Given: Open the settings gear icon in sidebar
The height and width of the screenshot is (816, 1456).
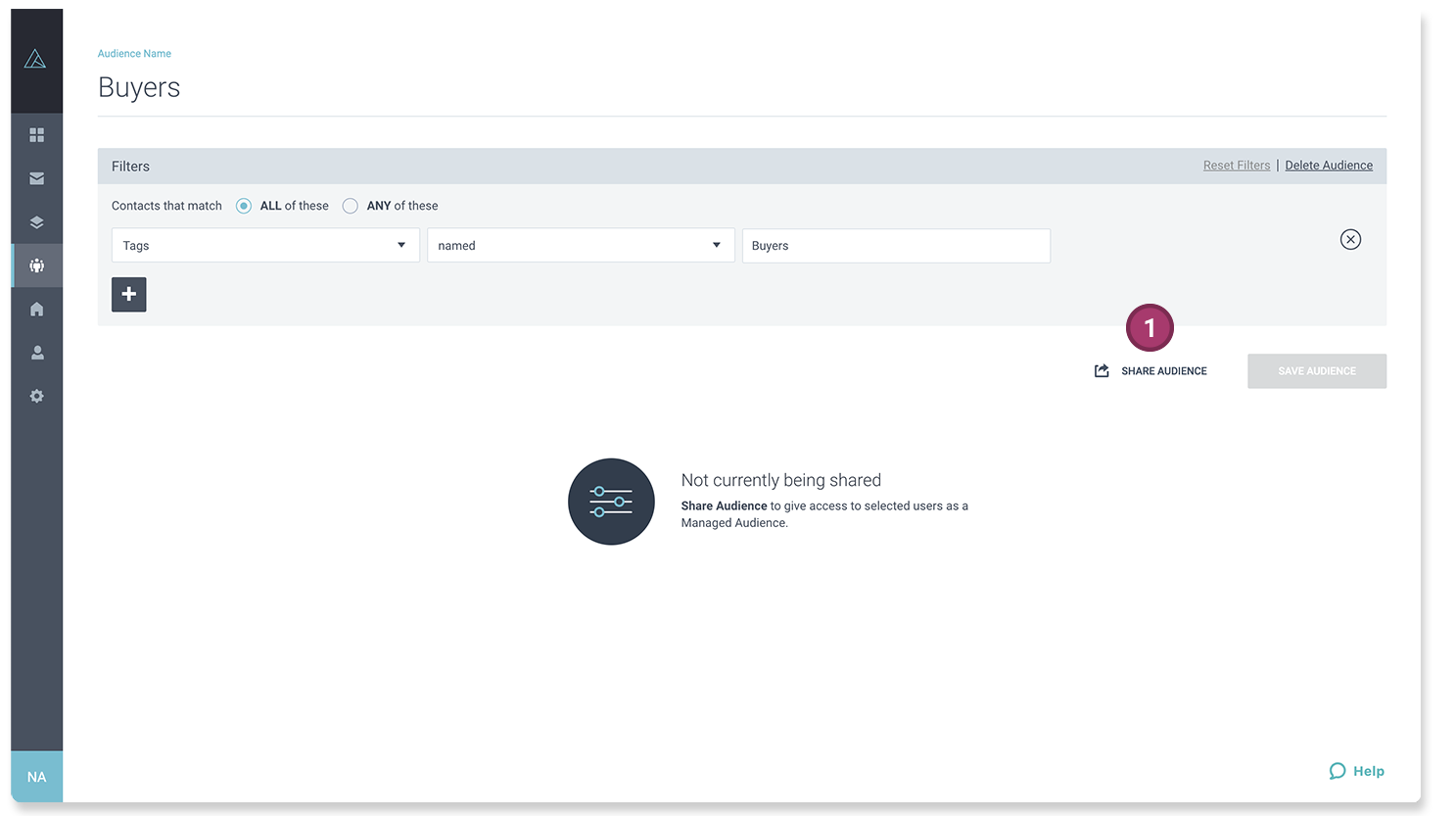Looking at the screenshot, I should pos(36,397).
